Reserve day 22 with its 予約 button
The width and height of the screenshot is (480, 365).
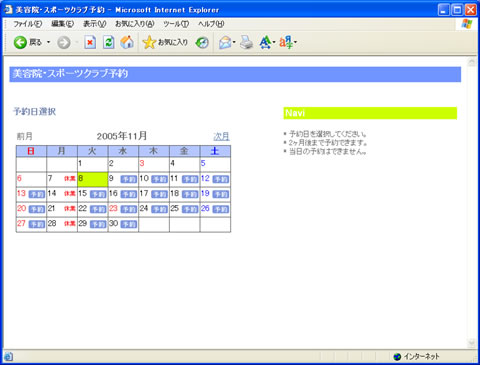tap(98, 209)
